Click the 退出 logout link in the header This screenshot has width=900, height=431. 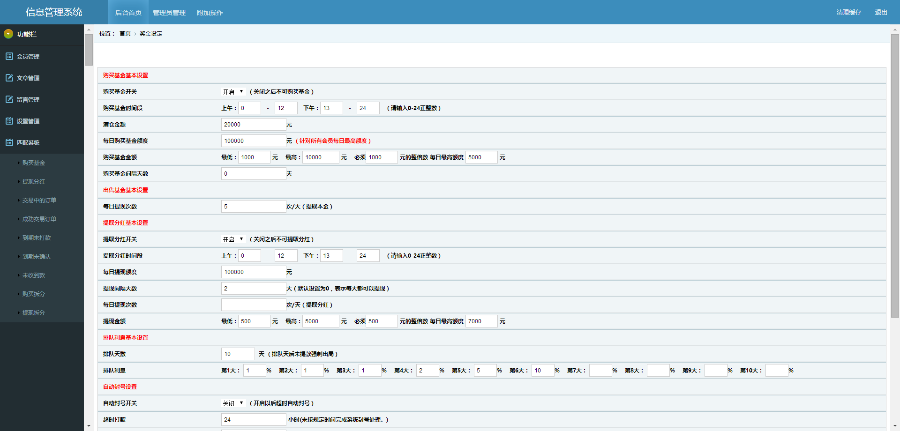coord(880,13)
